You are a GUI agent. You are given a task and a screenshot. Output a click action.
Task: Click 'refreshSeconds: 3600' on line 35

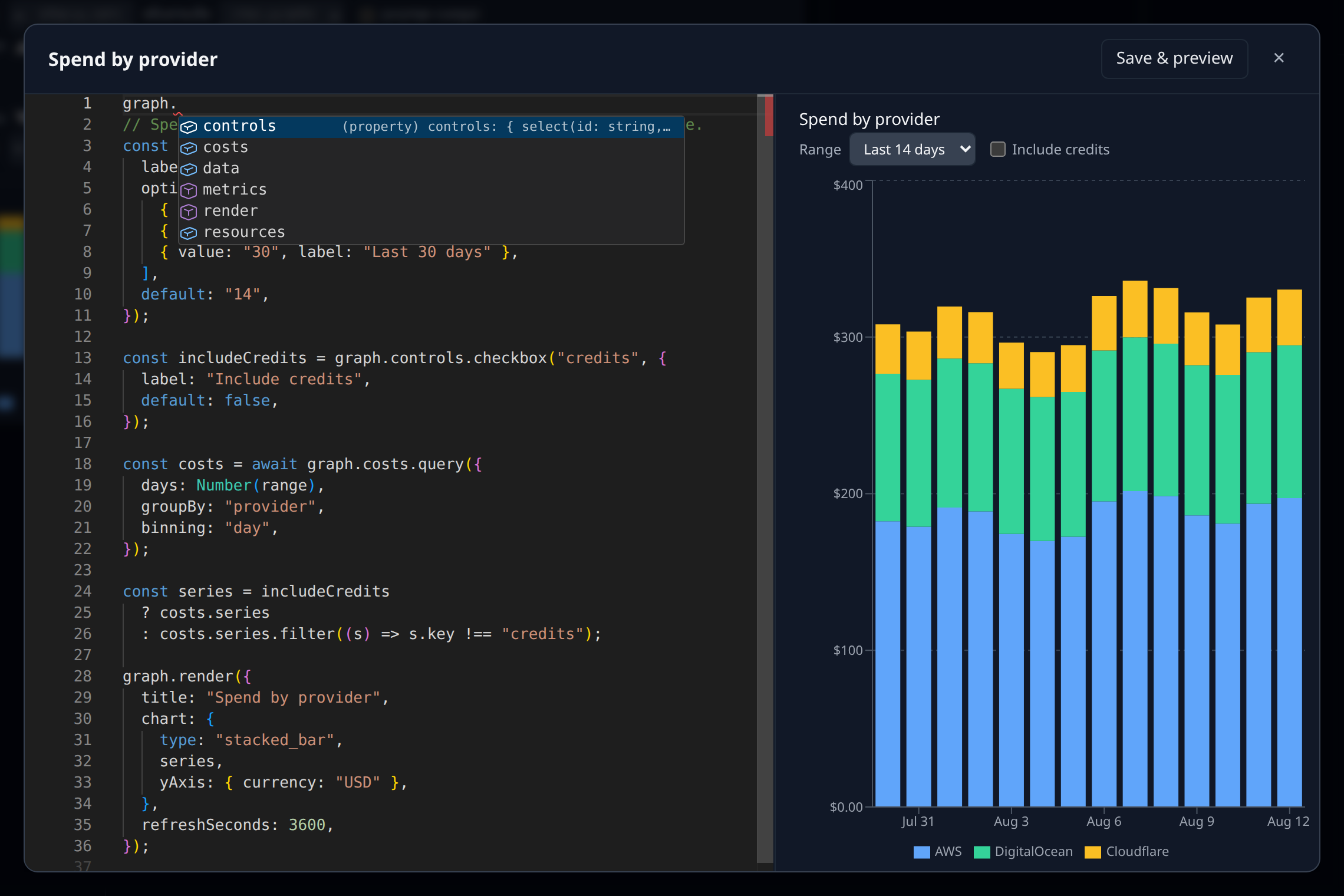(x=233, y=825)
